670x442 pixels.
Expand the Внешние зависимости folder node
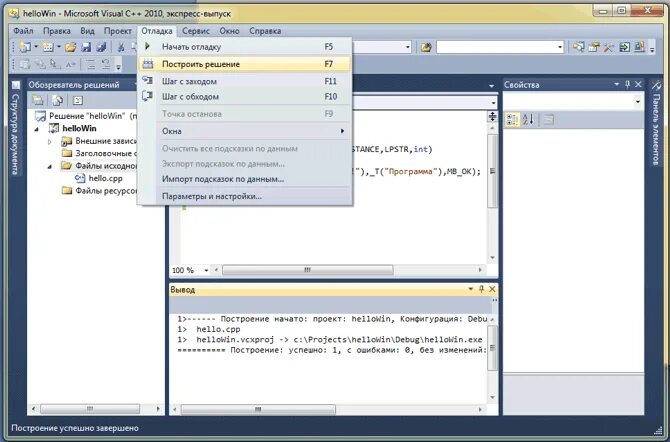[50, 141]
